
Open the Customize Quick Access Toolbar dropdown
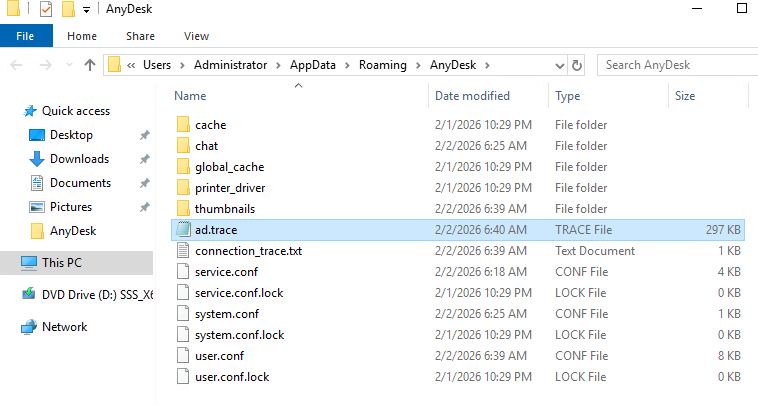pyautogui.click(x=87, y=10)
